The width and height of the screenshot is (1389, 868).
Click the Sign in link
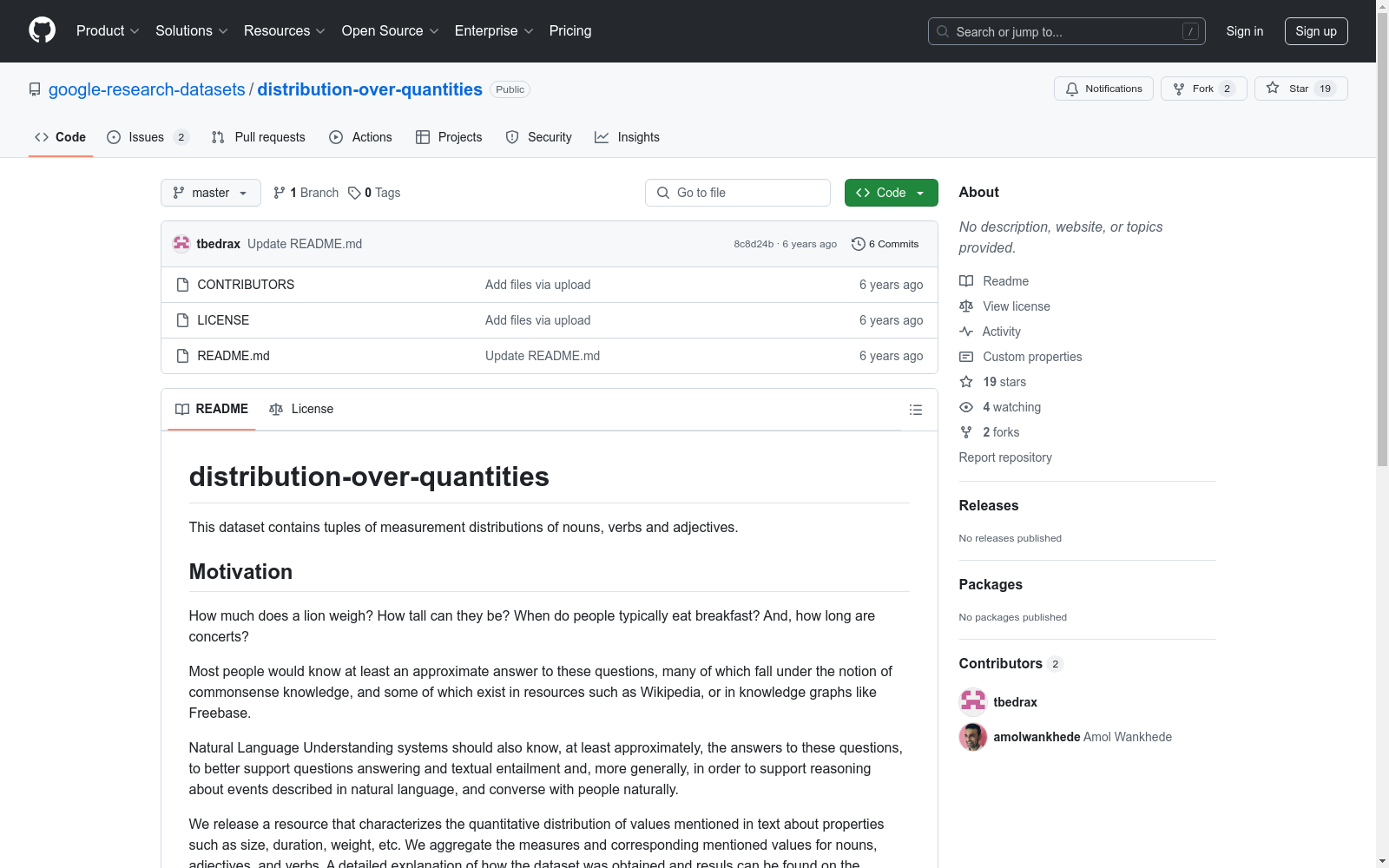(x=1245, y=31)
